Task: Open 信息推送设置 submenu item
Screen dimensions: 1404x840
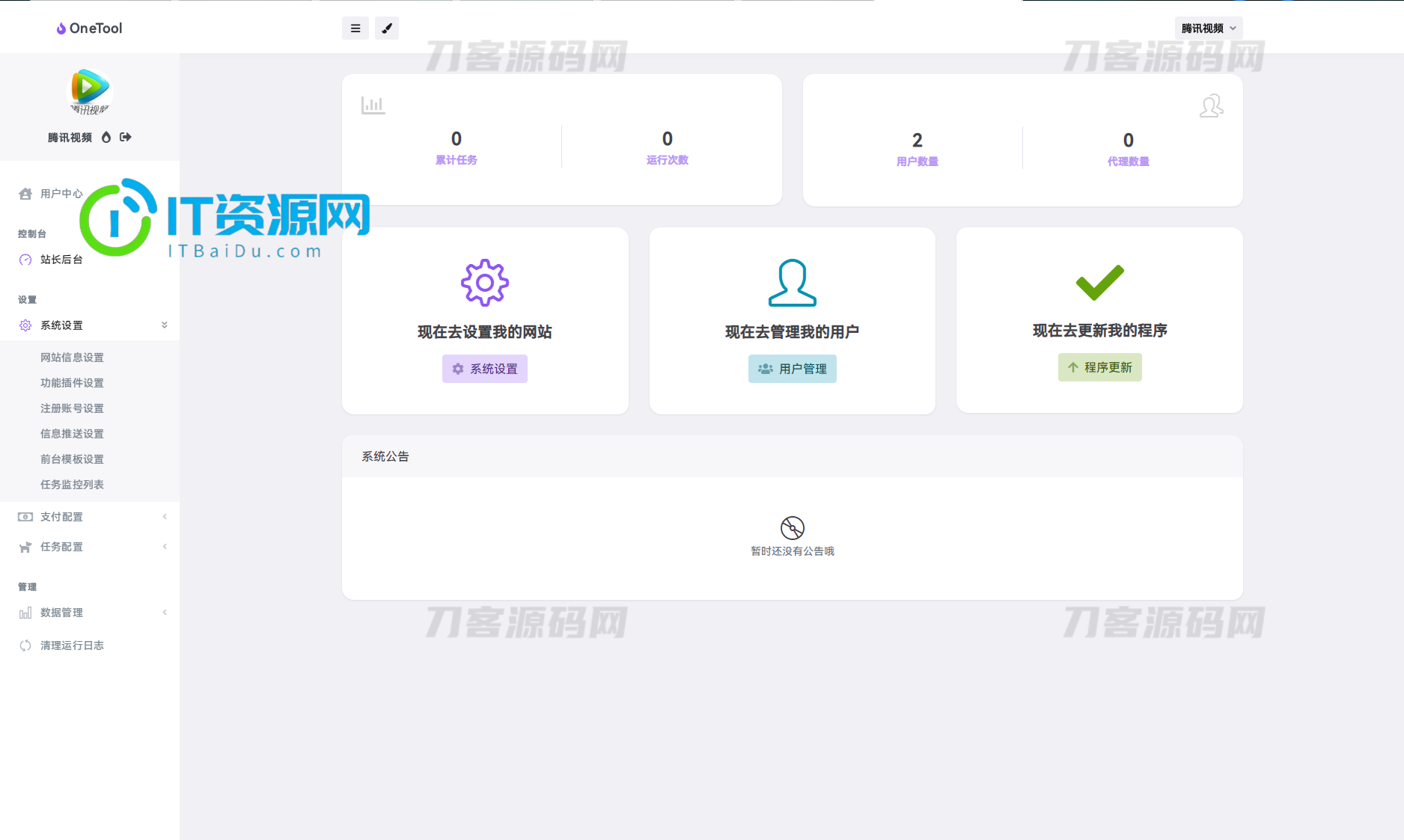Action: [73, 434]
